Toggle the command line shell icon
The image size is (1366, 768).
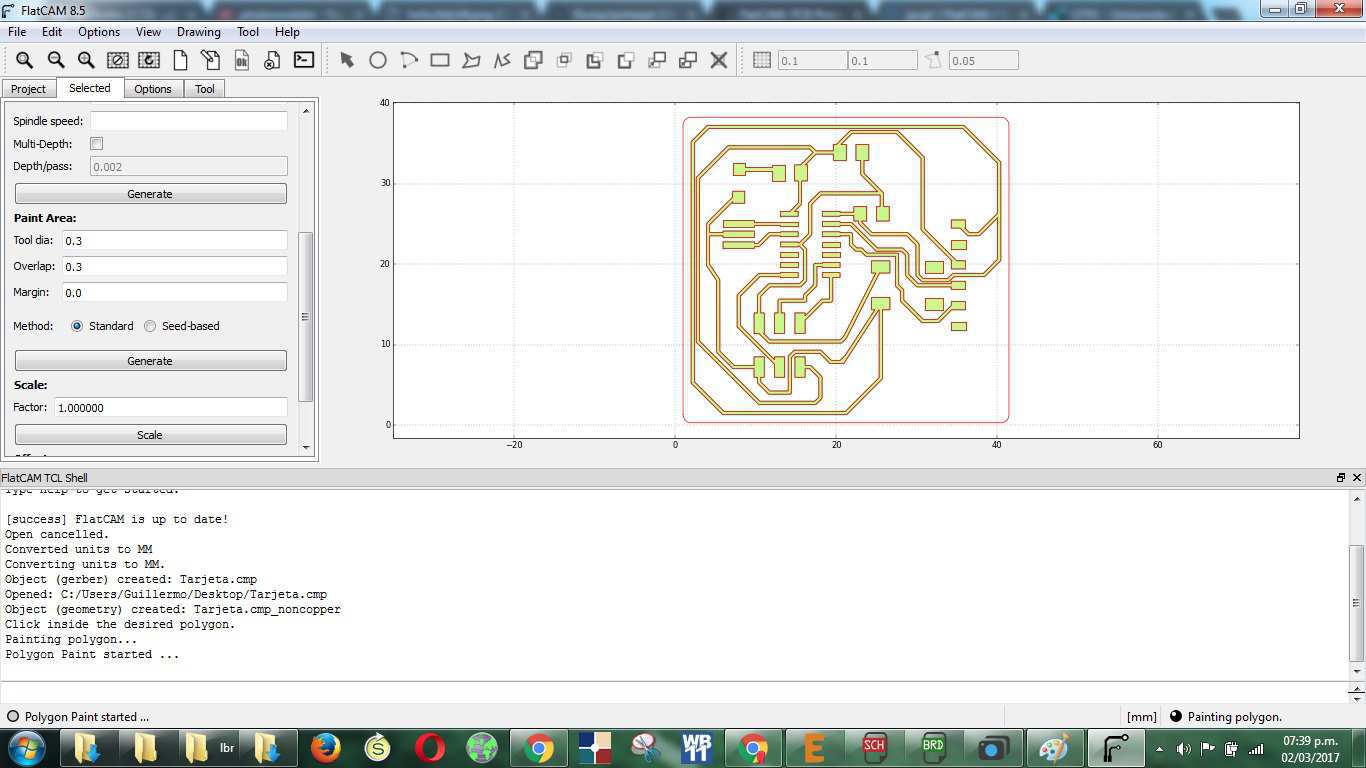303,60
